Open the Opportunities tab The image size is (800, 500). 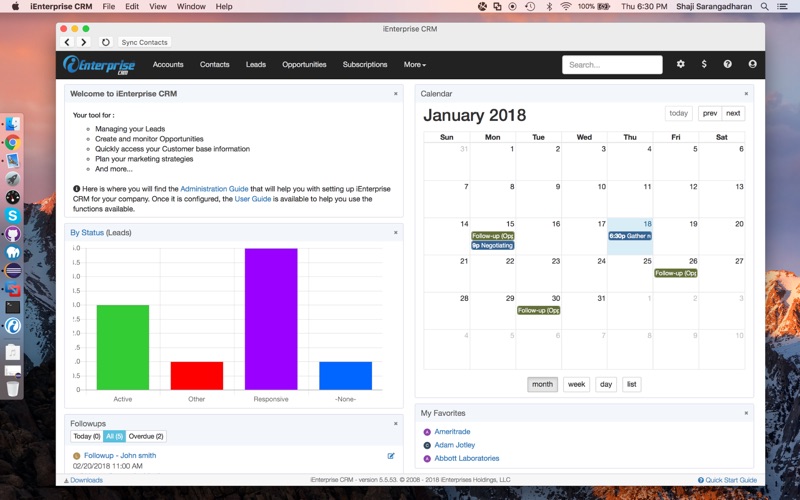(304, 65)
